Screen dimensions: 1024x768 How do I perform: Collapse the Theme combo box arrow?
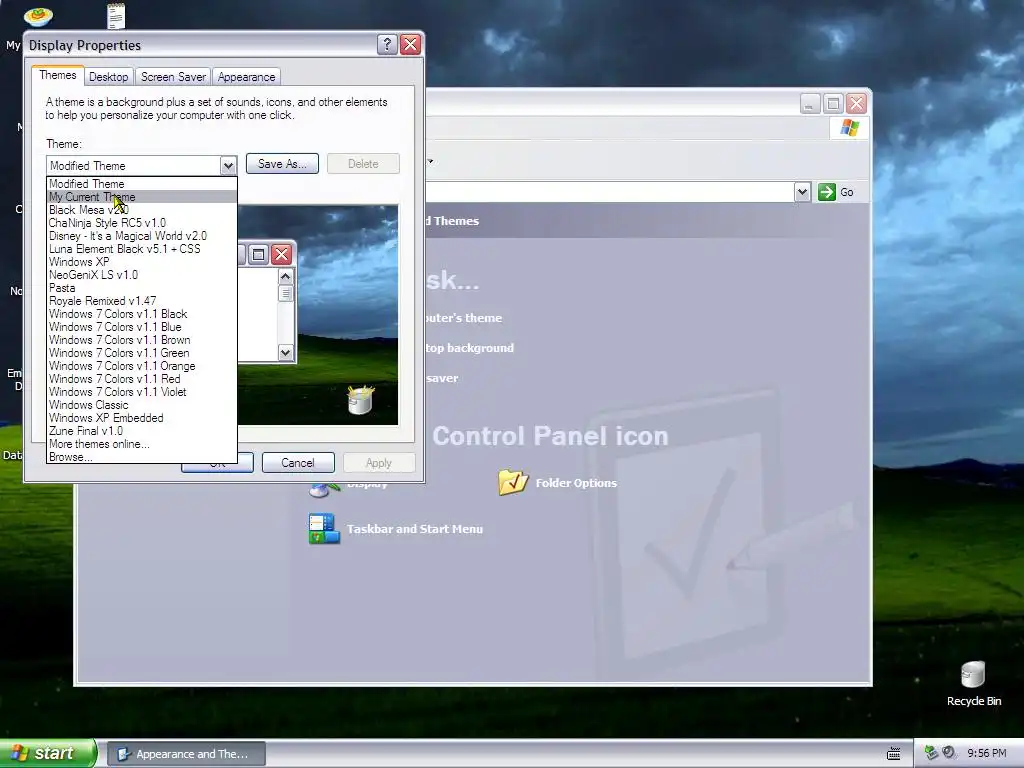pyautogui.click(x=228, y=166)
